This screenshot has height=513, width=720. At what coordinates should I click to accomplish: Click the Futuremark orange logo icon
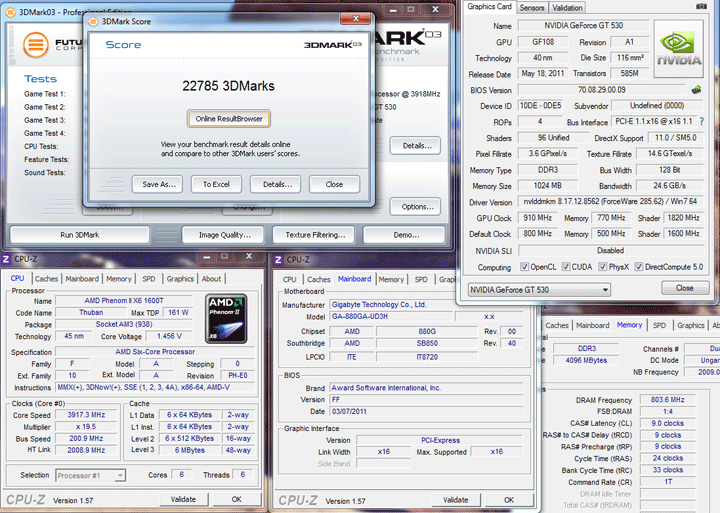tap(36, 45)
